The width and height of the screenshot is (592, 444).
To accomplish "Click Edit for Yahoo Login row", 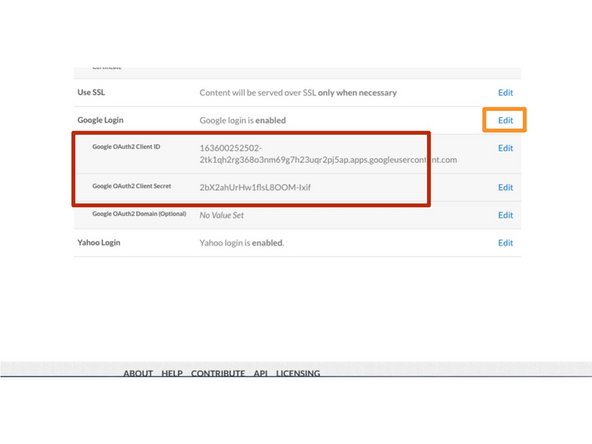I will [x=505, y=243].
